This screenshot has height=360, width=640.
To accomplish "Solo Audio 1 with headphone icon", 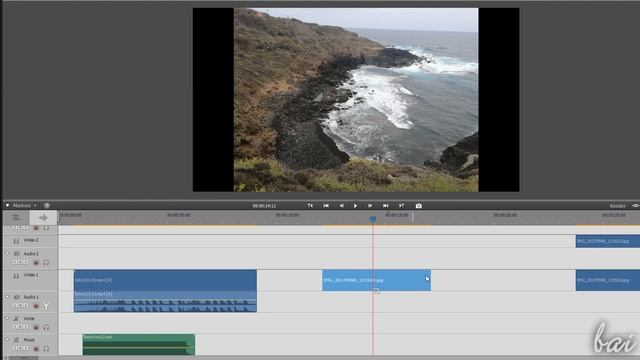I will pyautogui.click(x=46, y=306).
